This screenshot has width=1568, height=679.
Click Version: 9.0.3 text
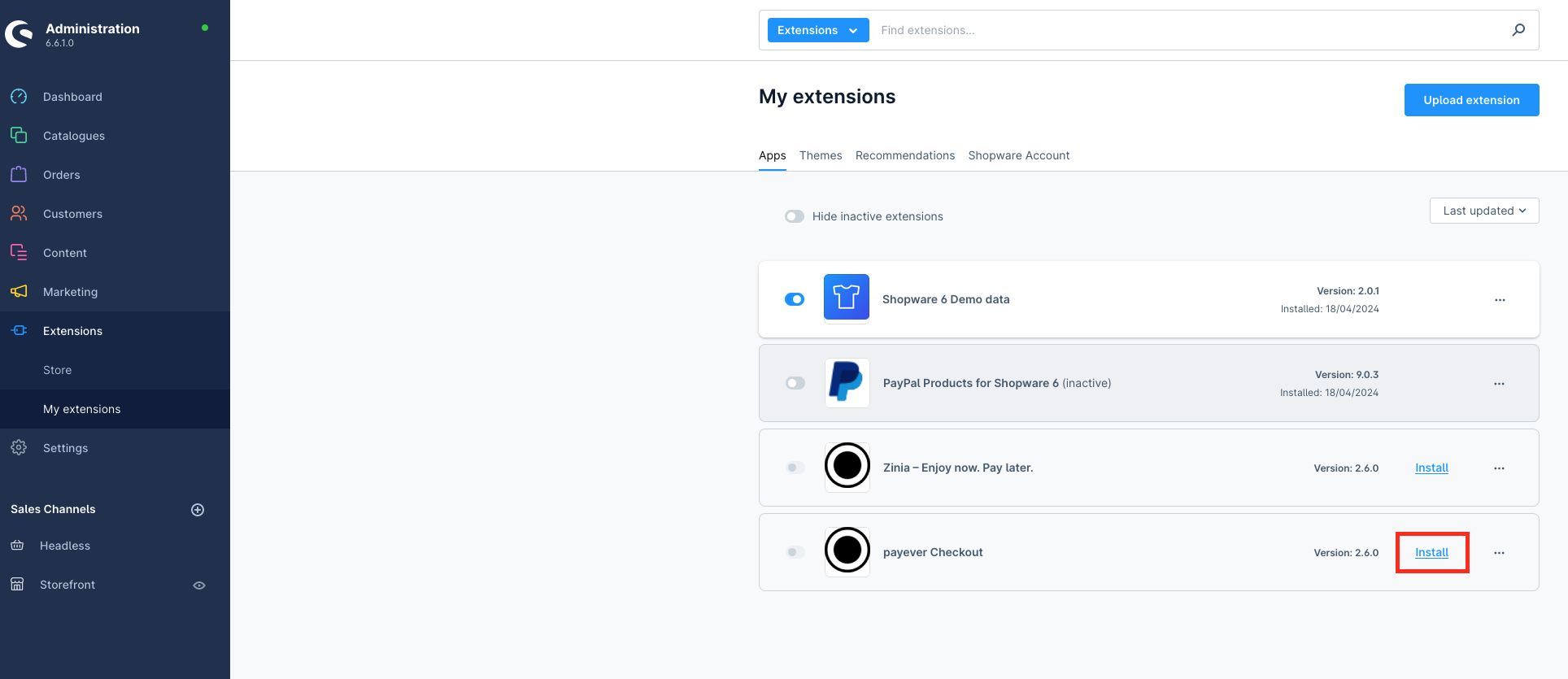point(1347,375)
